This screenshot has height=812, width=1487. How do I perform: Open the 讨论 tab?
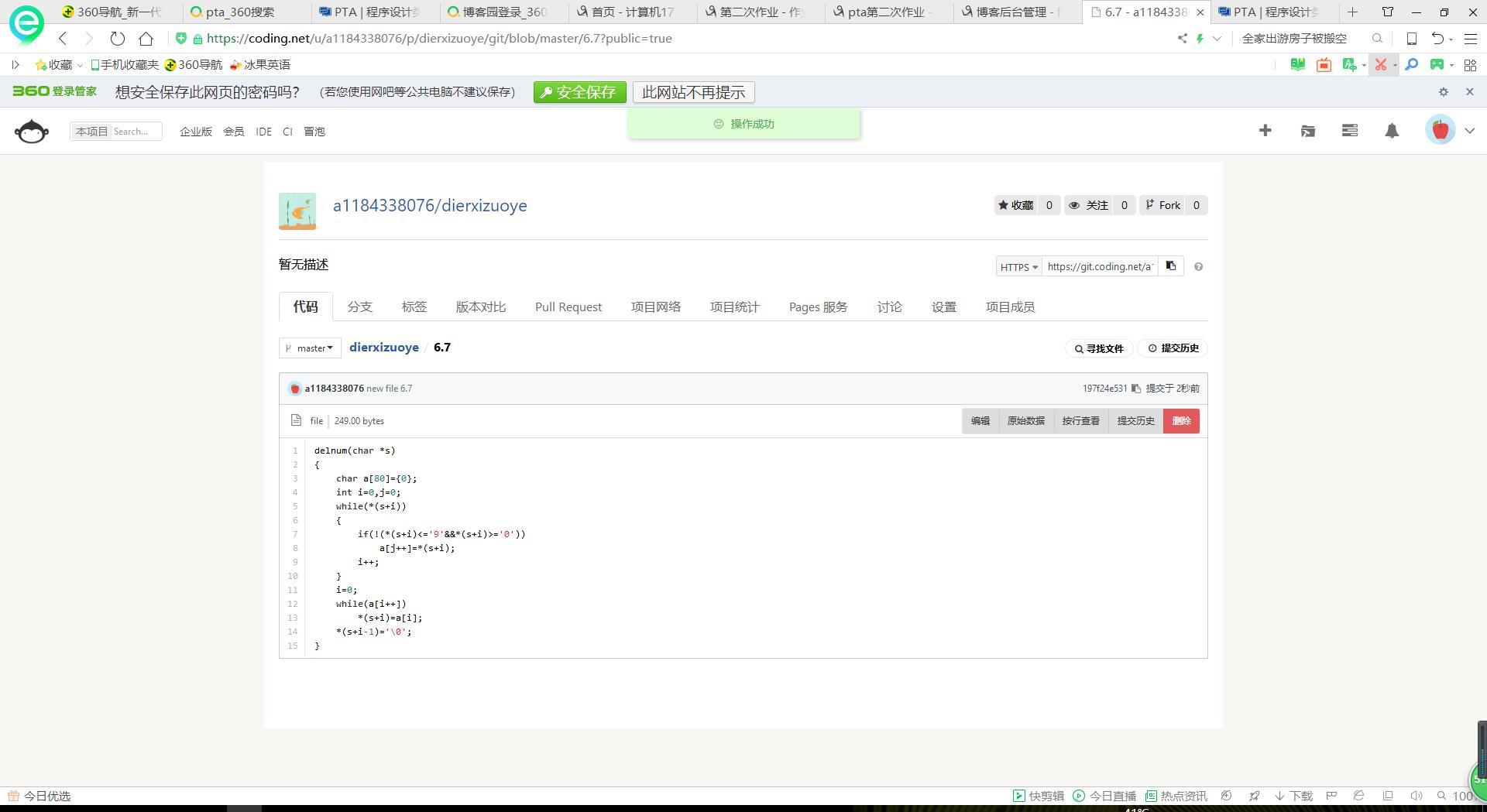(x=889, y=307)
